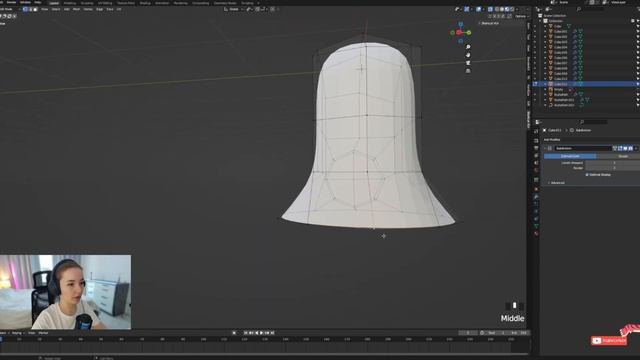
Task: Click the Add Modifier button
Action: point(552,140)
